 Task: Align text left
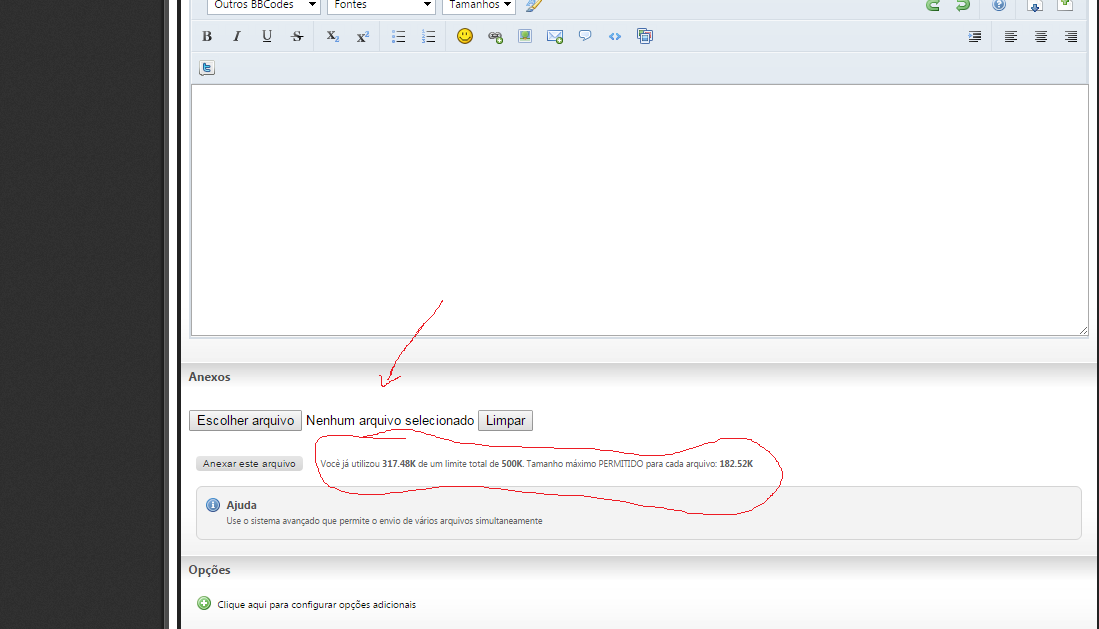(1011, 36)
